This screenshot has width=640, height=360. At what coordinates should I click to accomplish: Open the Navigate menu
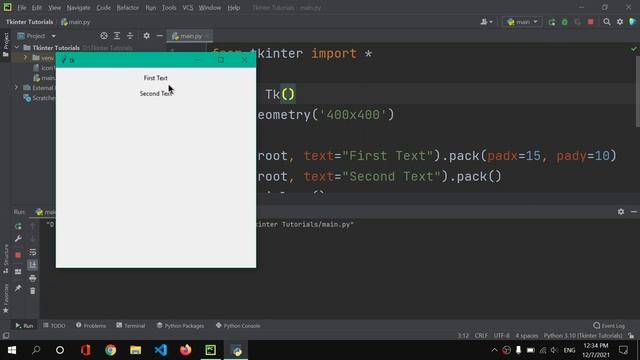click(x=78, y=8)
